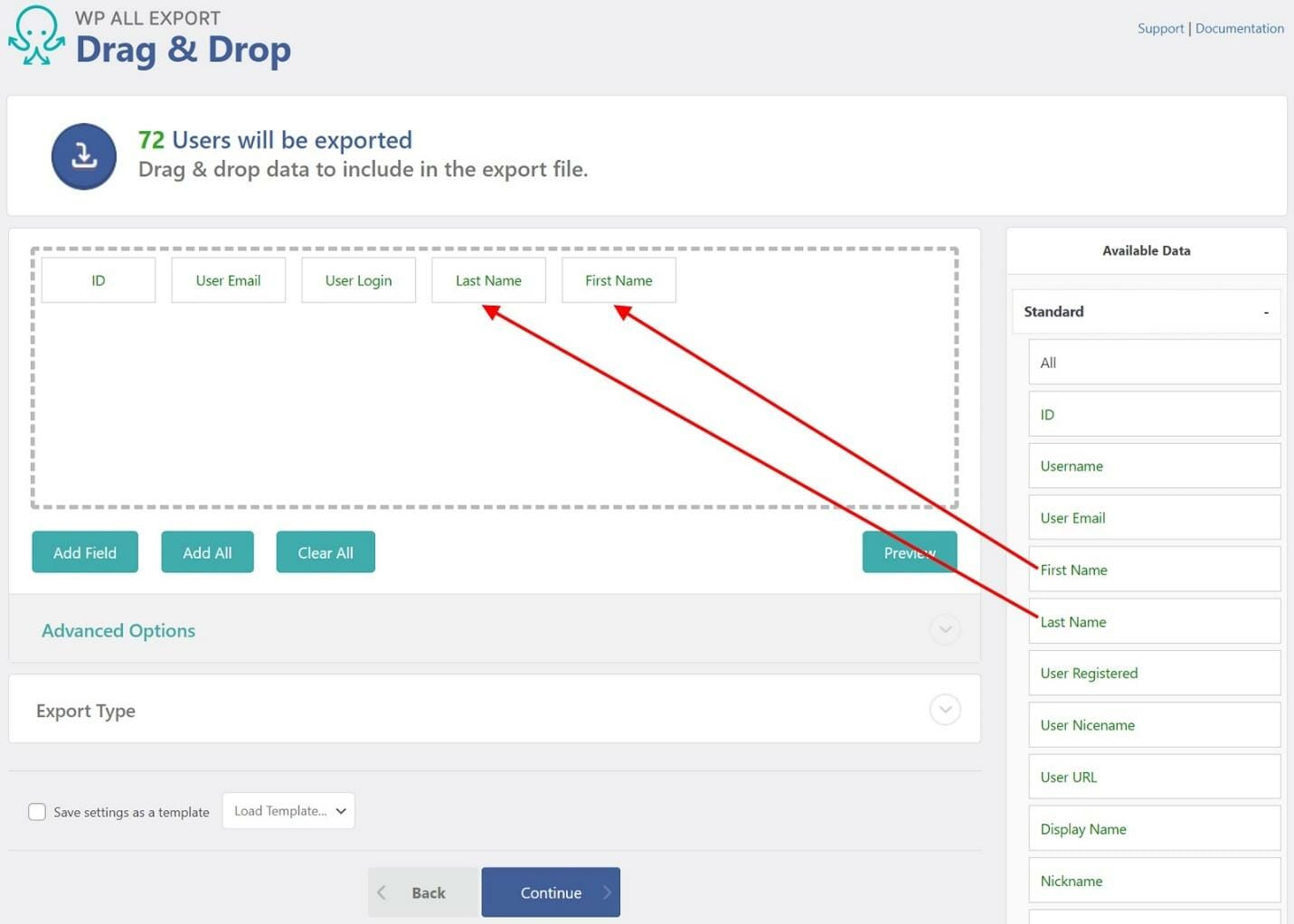Select the ID field in export area
Image resolution: width=1294 pixels, height=924 pixels.
click(99, 280)
